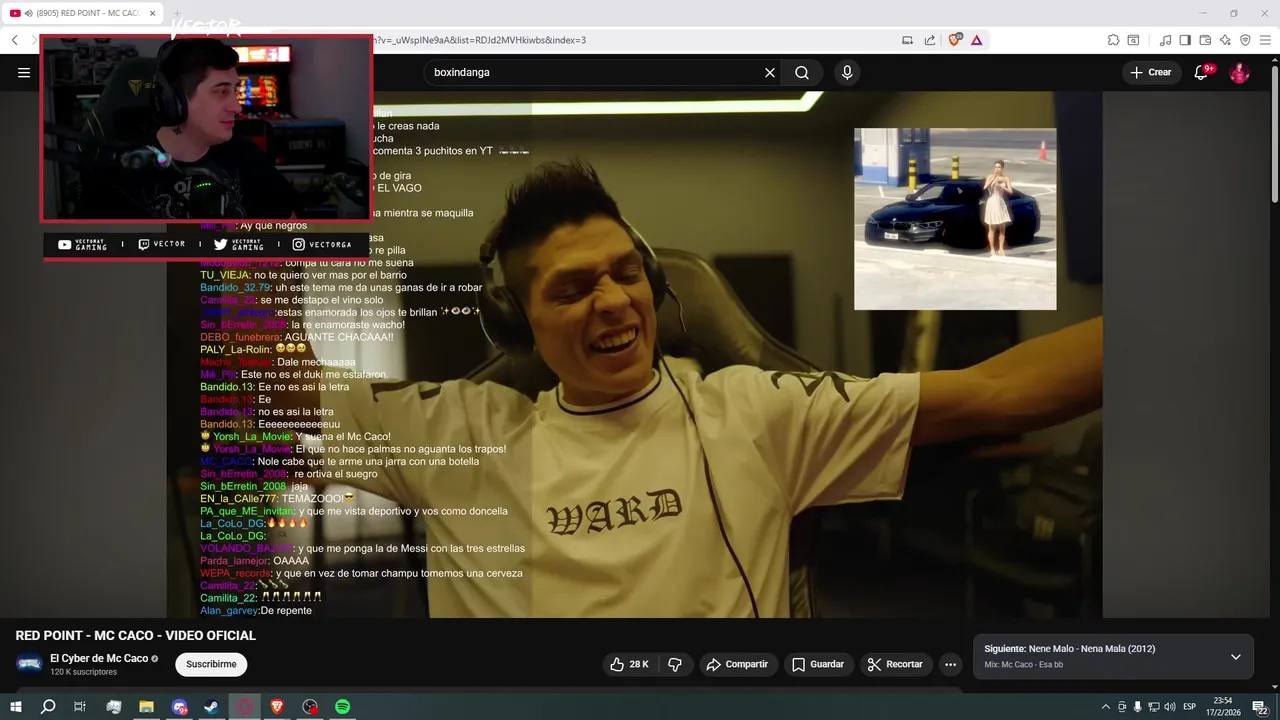Open File Explorer from the taskbar

[146, 707]
